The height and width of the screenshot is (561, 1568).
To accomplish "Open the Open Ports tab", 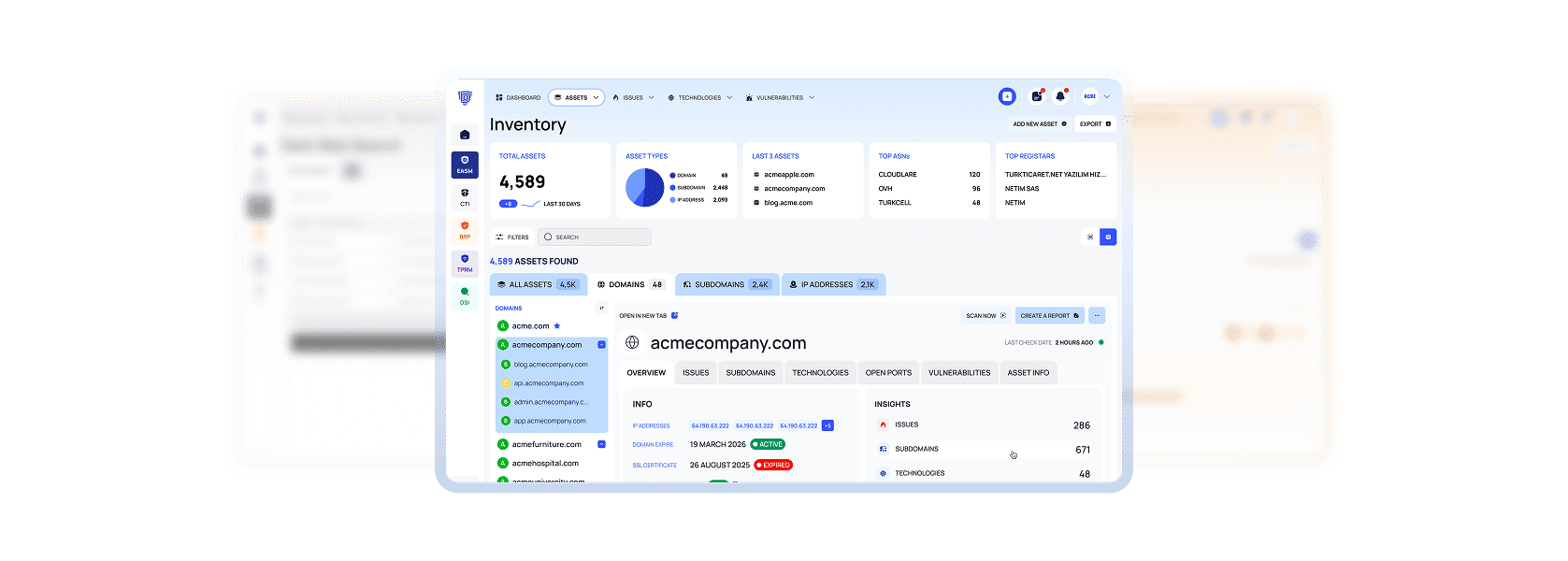I will (888, 373).
